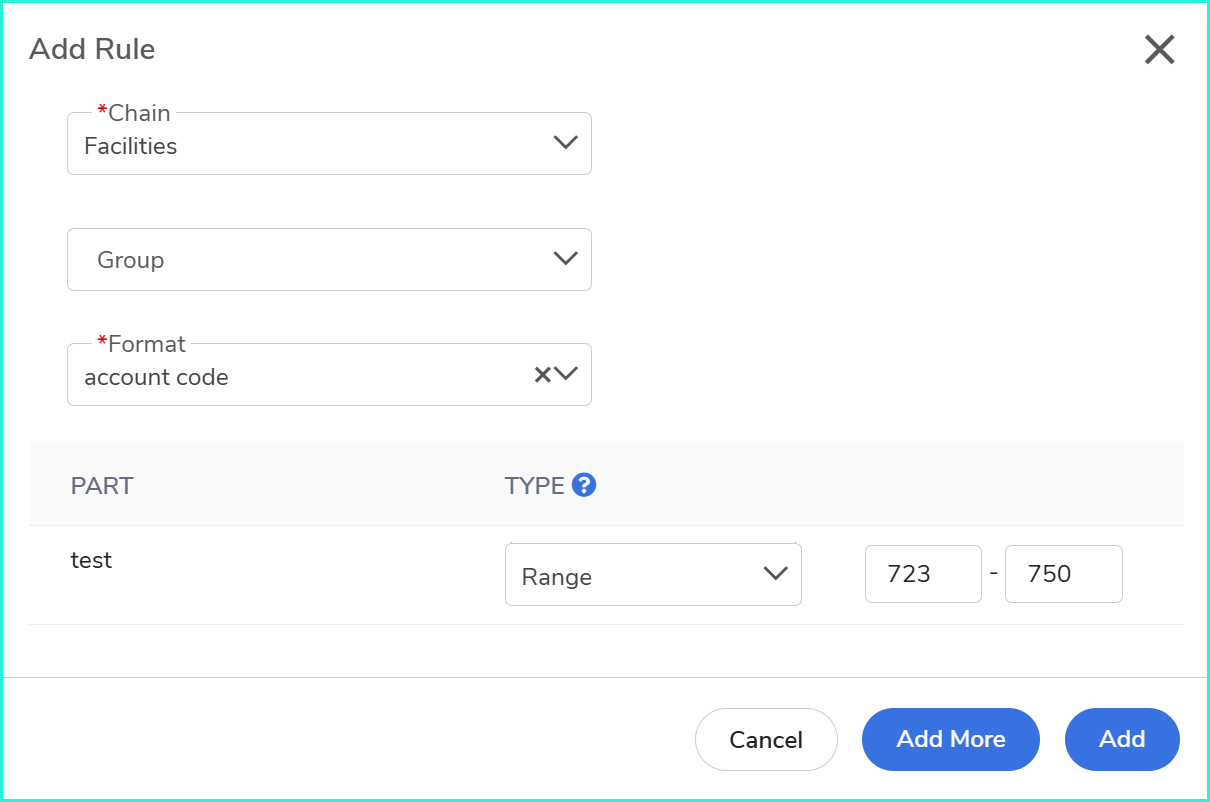Click the help icon beside TYPE
This screenshot has width=1210, height=802.
(x=584, y=485)
